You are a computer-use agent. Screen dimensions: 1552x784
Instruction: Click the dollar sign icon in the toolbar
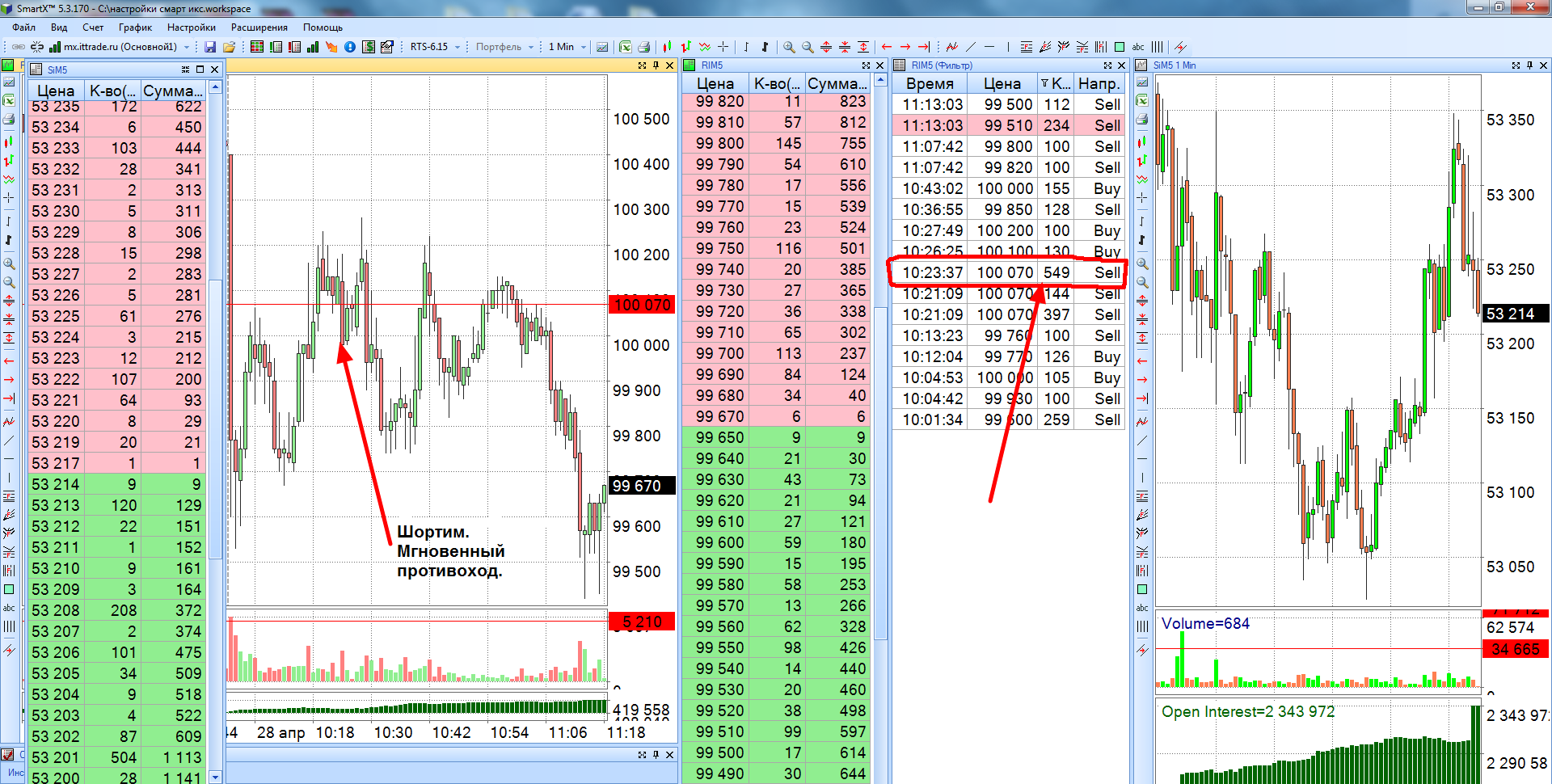point(369,47)
